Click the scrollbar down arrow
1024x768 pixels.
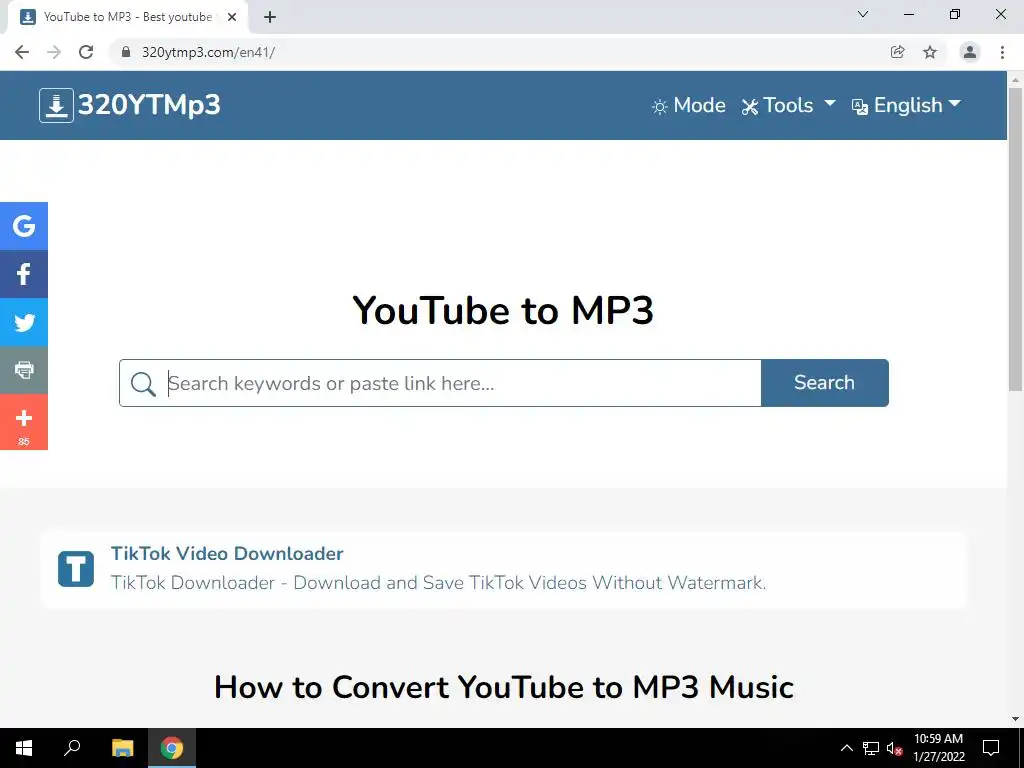click(x=1016, y=719)
